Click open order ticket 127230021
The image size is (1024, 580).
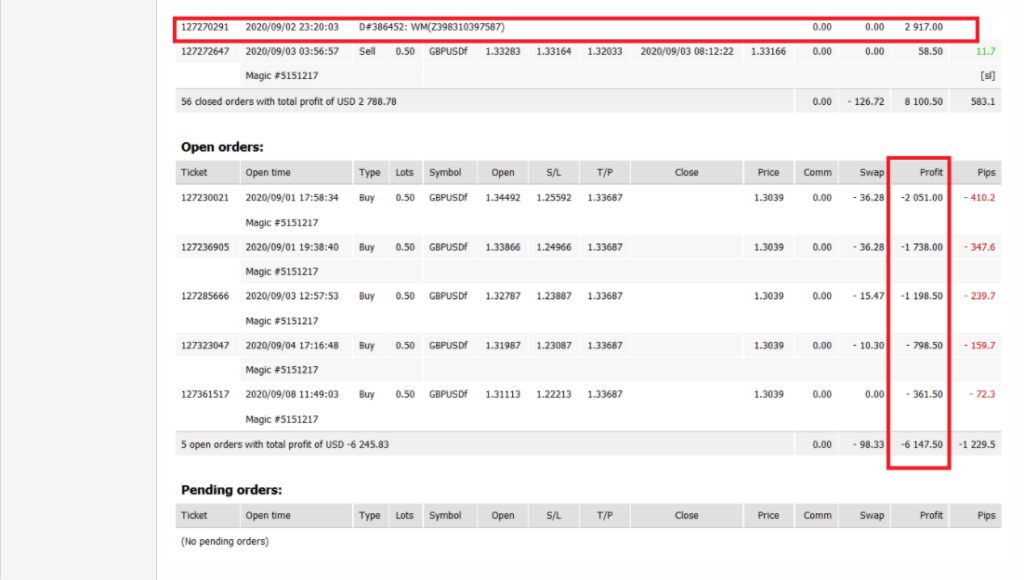click(205, 198)
